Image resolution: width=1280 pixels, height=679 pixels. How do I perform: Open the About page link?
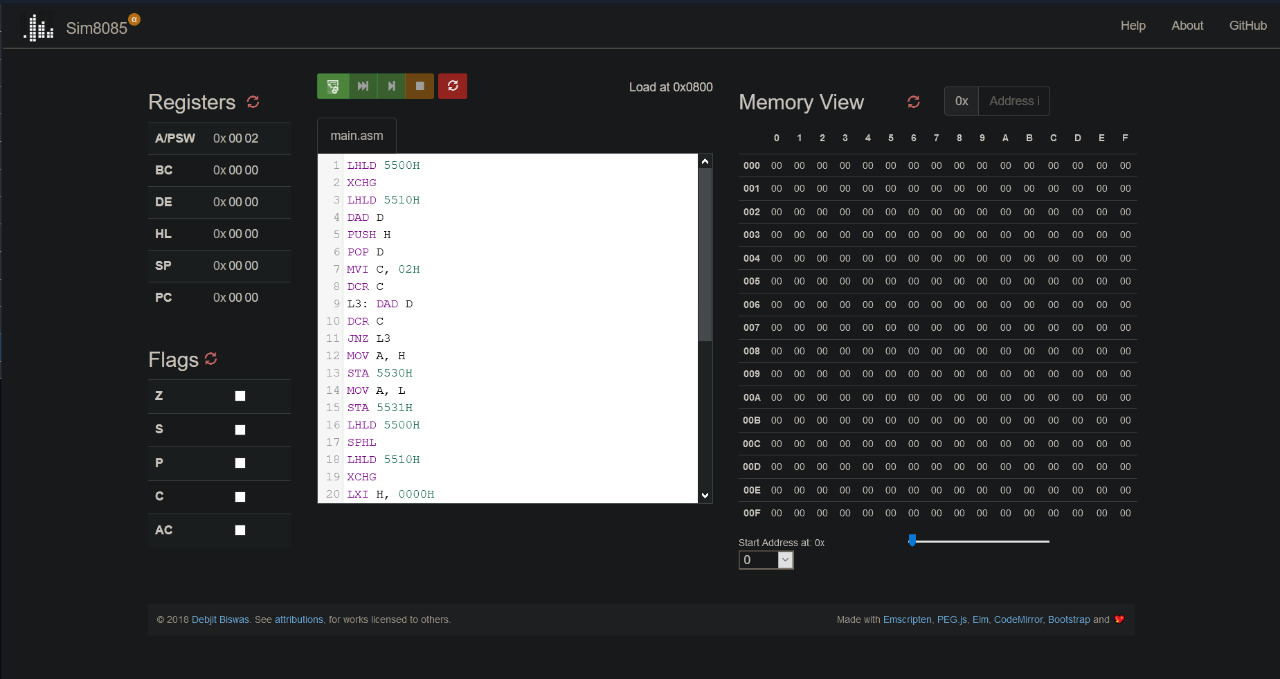(1187, 26)
